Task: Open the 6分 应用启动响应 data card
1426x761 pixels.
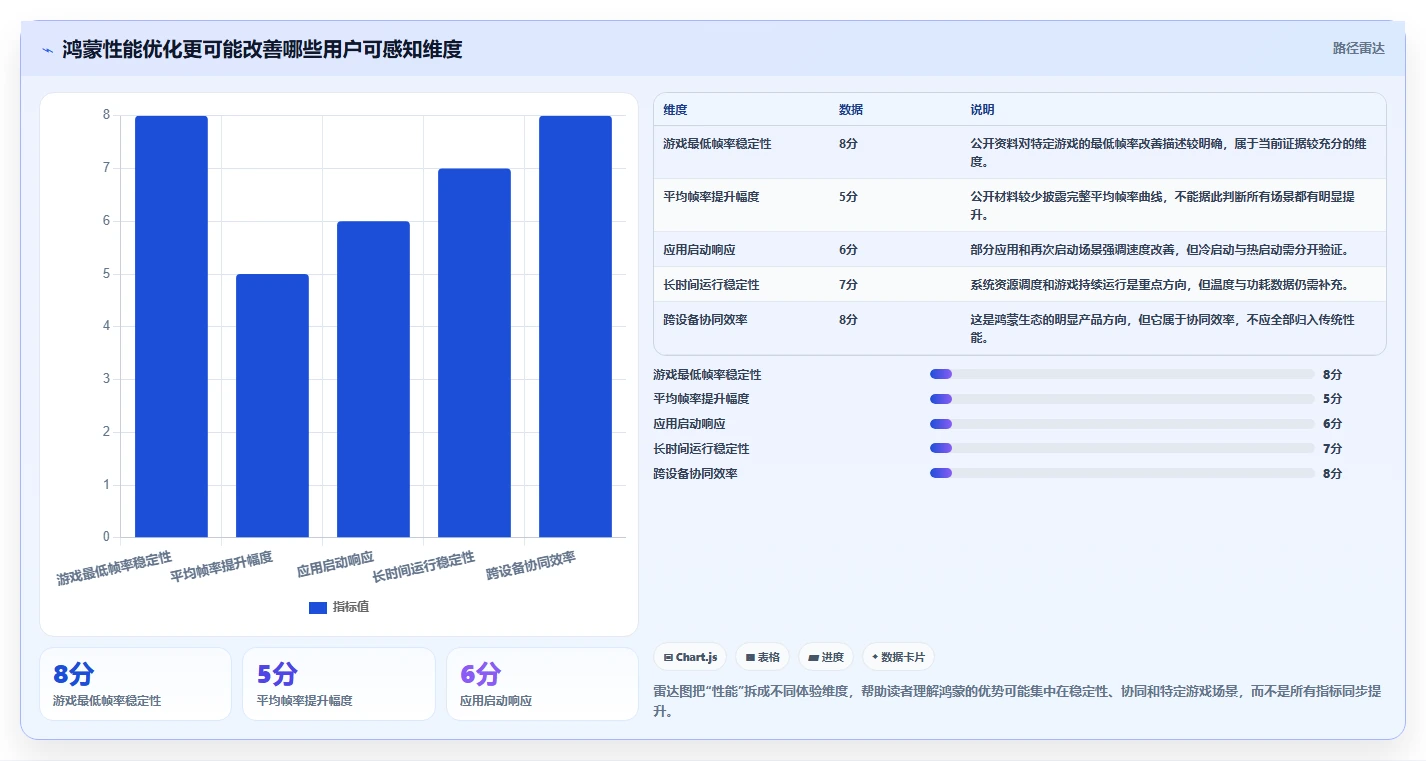Action: pos(542,684)
